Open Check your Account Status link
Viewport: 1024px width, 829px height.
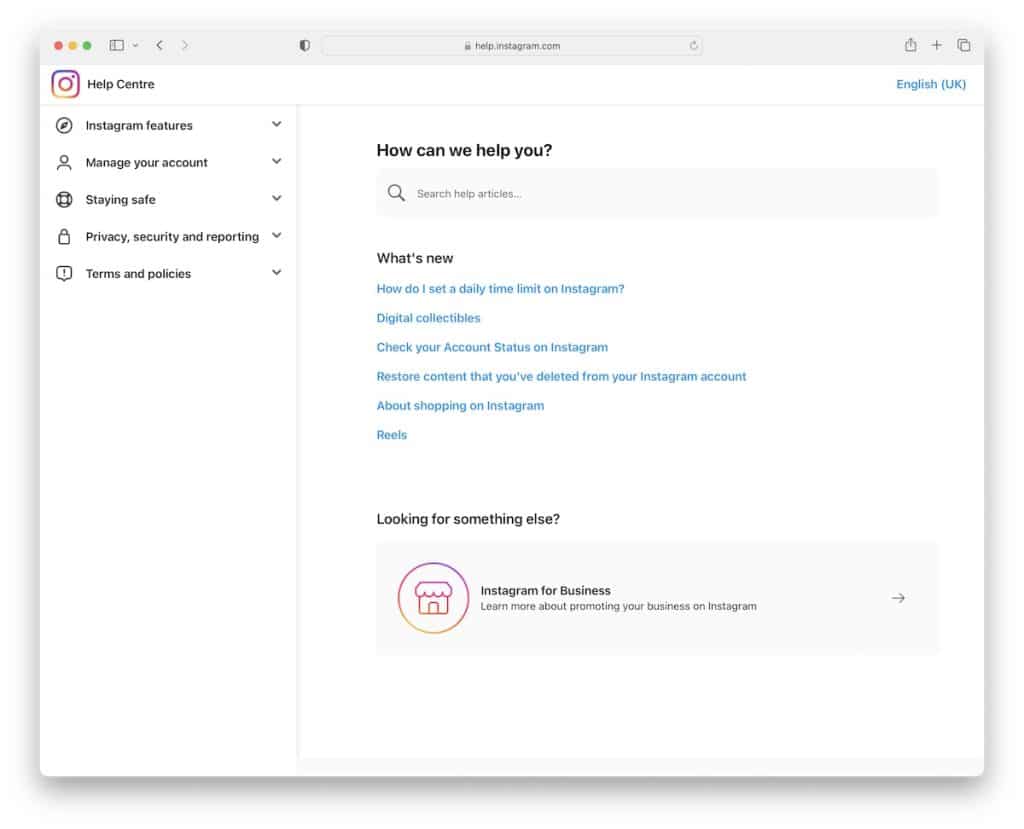click(x=492, y=347)
